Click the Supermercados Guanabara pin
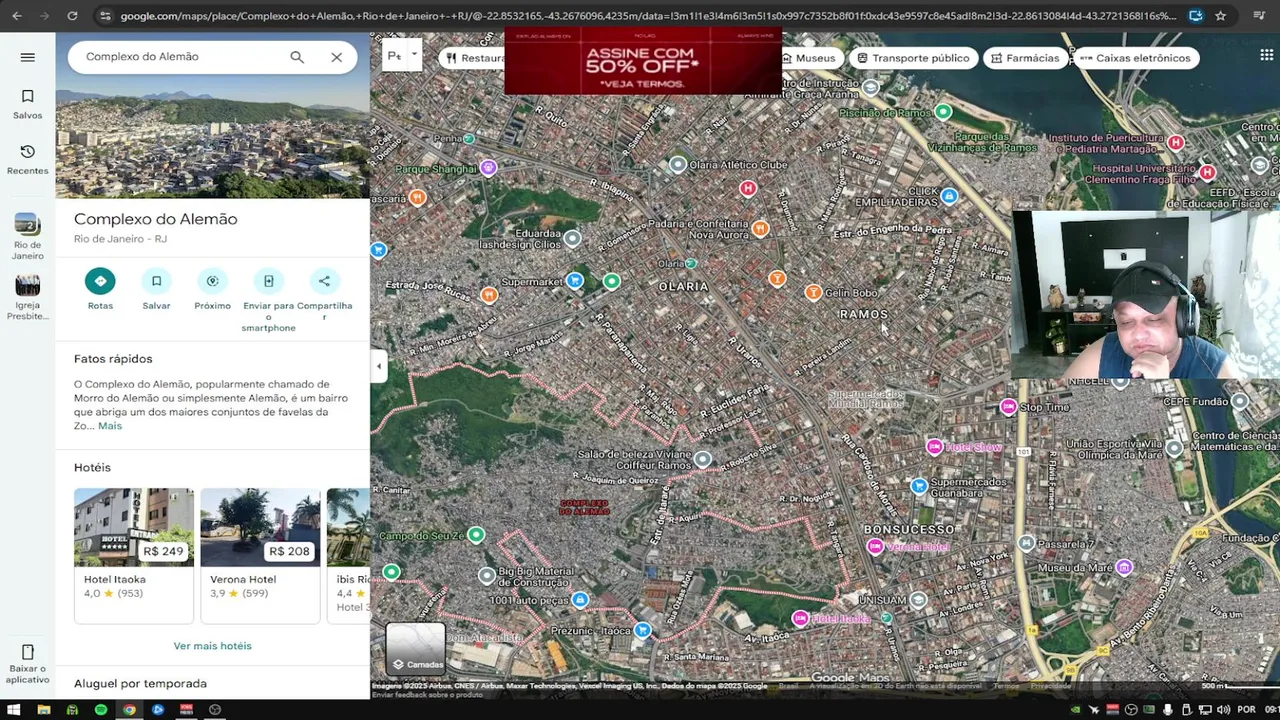The image size is (1280, 720). [x=919, y=486]
